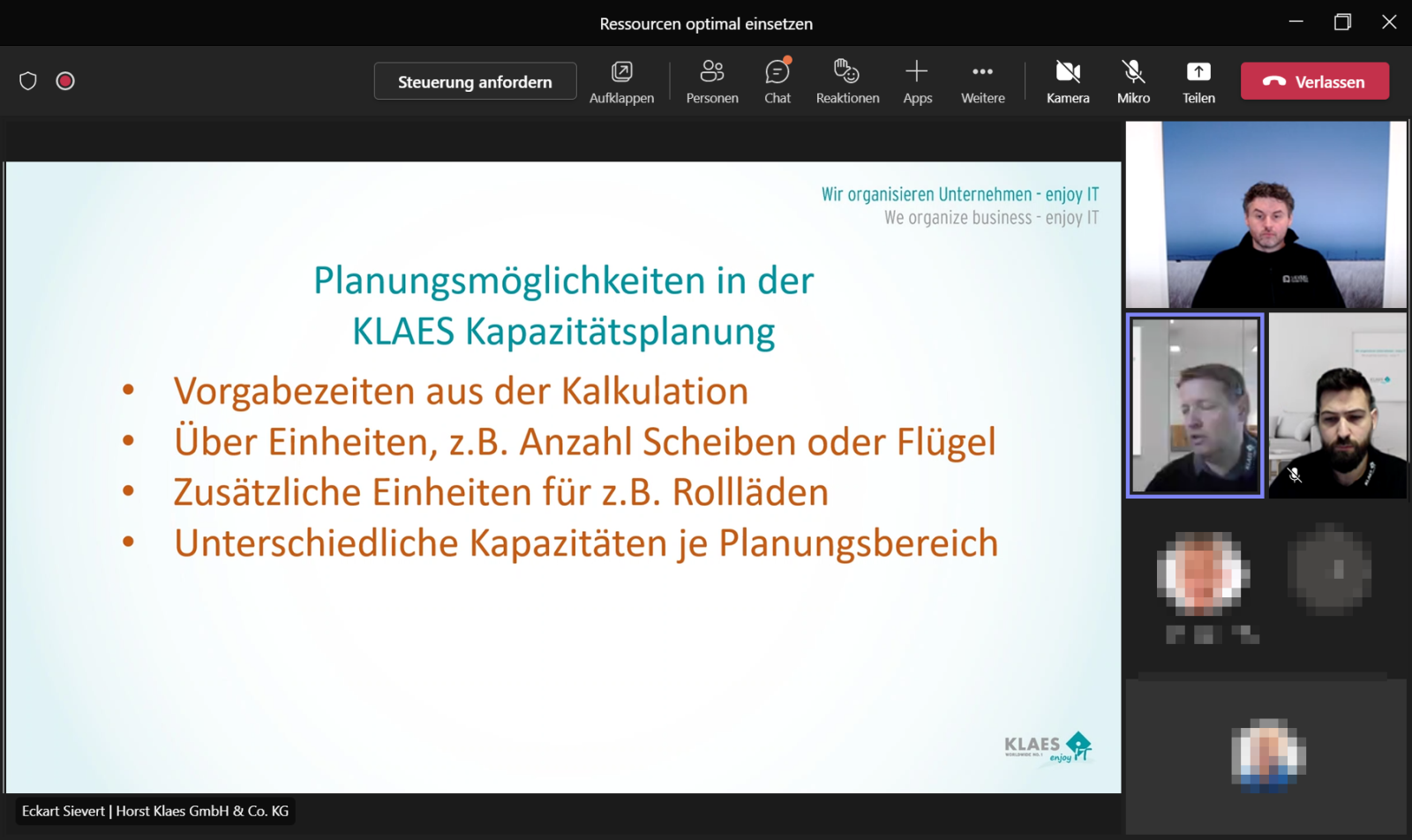Screen dimensions: 1412x840
Task: Click slide title Planungsmöglichkeiten in der
Action: [563, 281]
